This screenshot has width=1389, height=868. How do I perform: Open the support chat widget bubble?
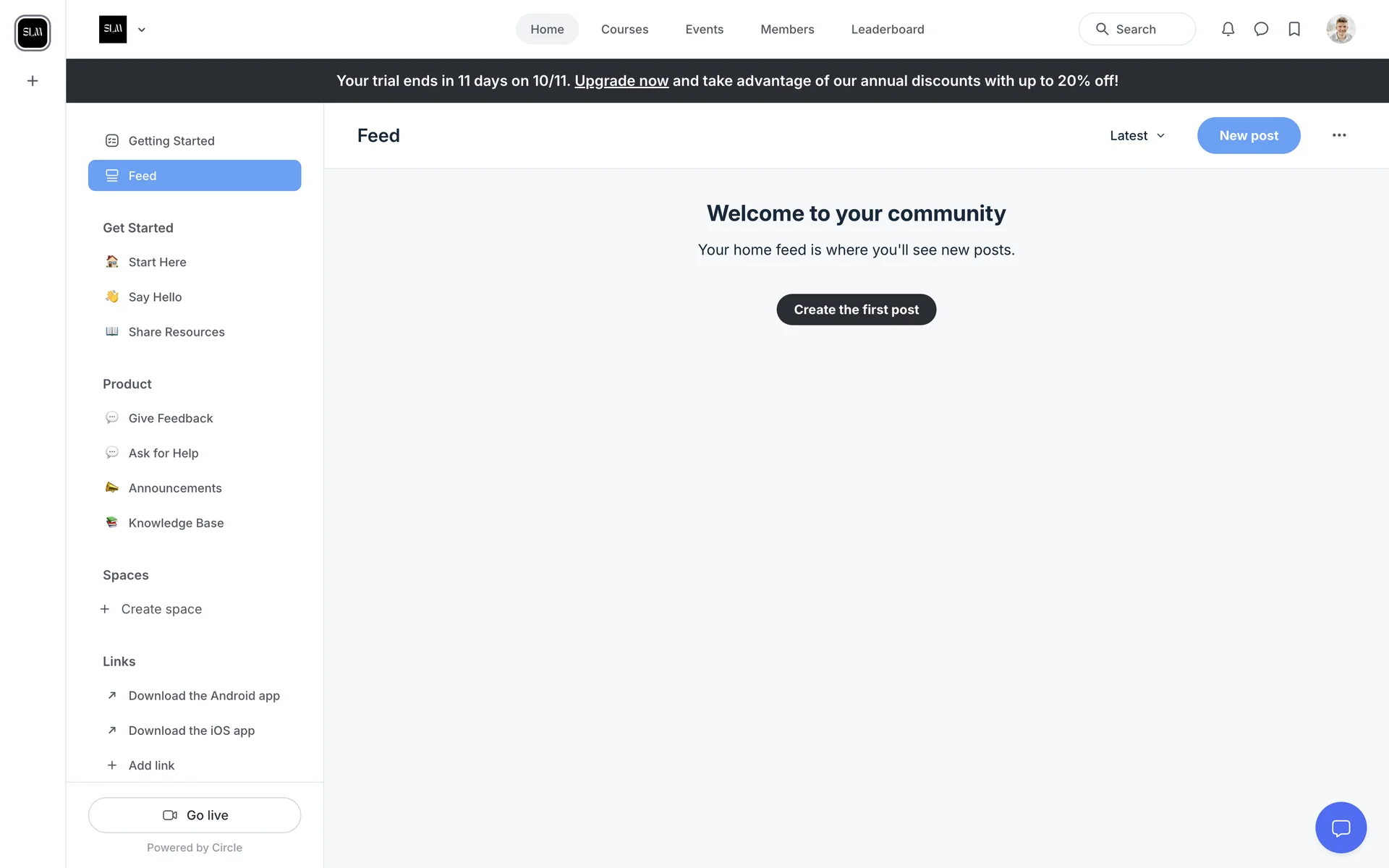pyautogui.click(x=1341, y=827)
